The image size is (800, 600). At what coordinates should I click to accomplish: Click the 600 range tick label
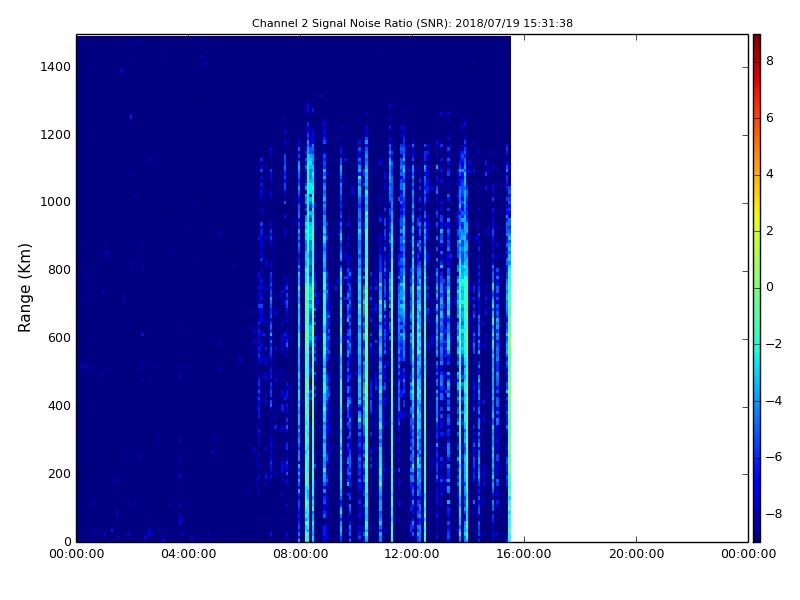59,338
